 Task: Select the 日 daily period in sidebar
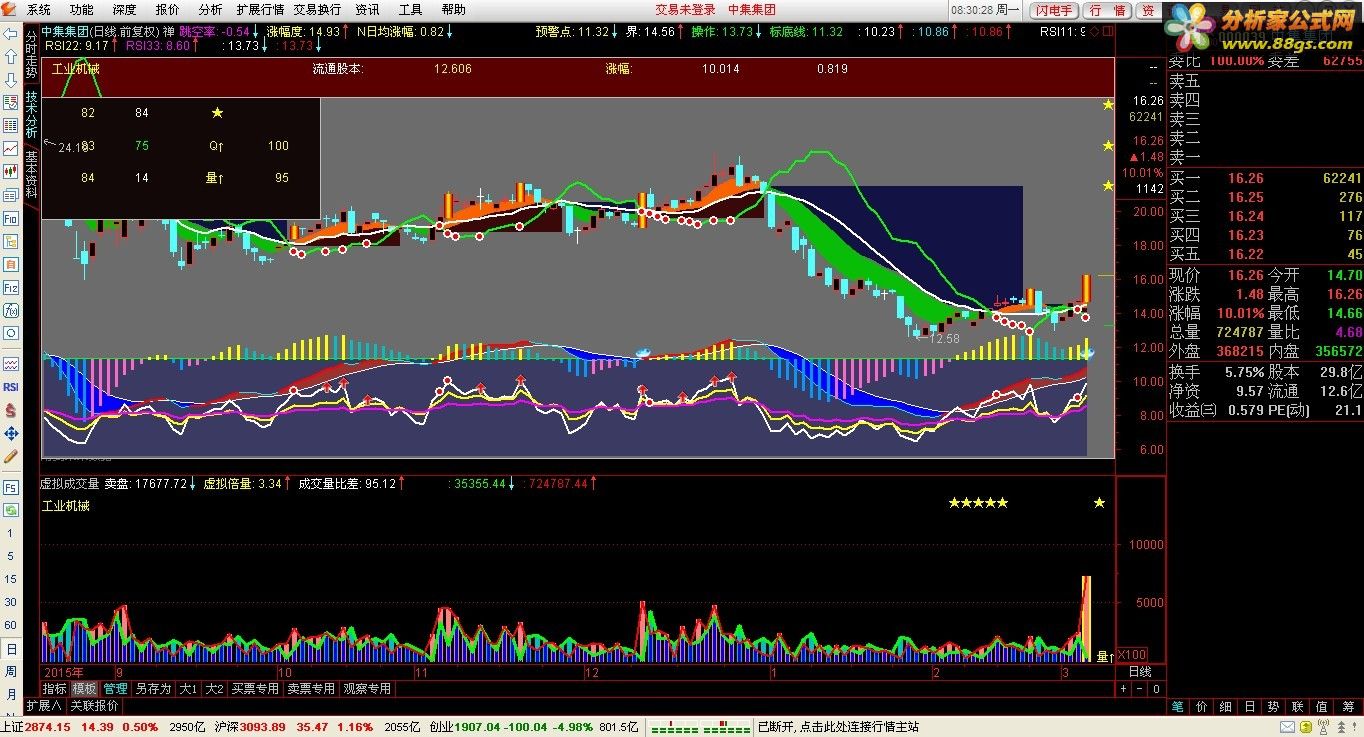point(11,648)
